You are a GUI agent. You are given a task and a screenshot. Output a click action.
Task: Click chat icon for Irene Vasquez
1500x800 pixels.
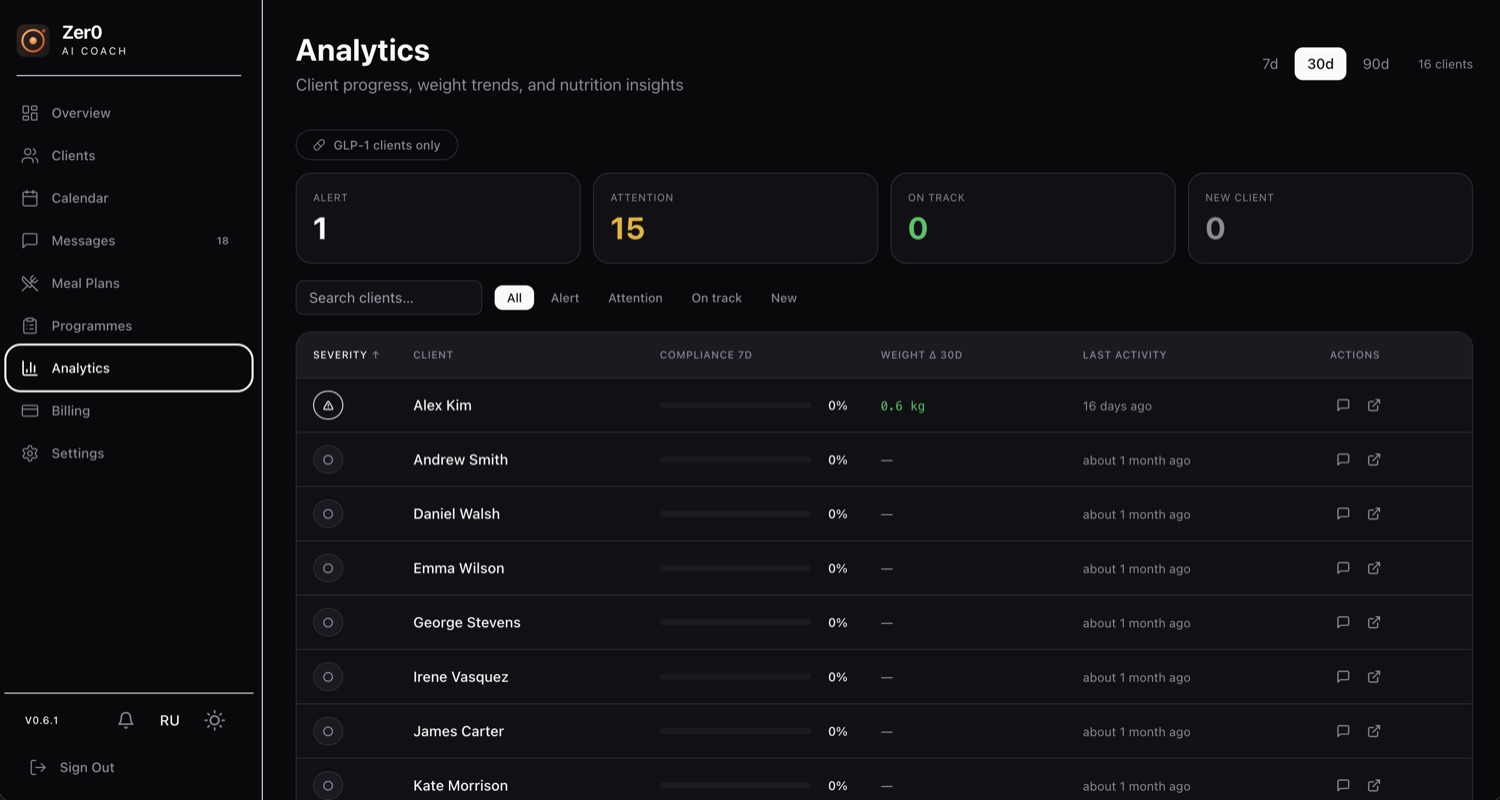pos(1343,676)
